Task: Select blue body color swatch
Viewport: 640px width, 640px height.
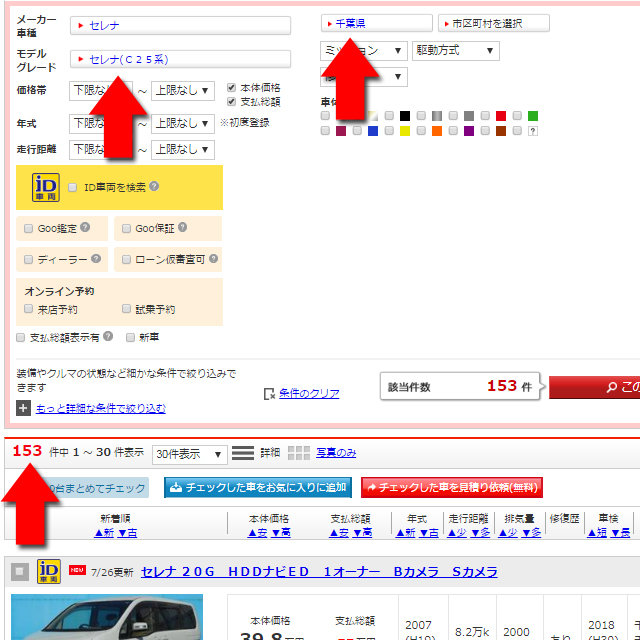Action: pos(373,131)
